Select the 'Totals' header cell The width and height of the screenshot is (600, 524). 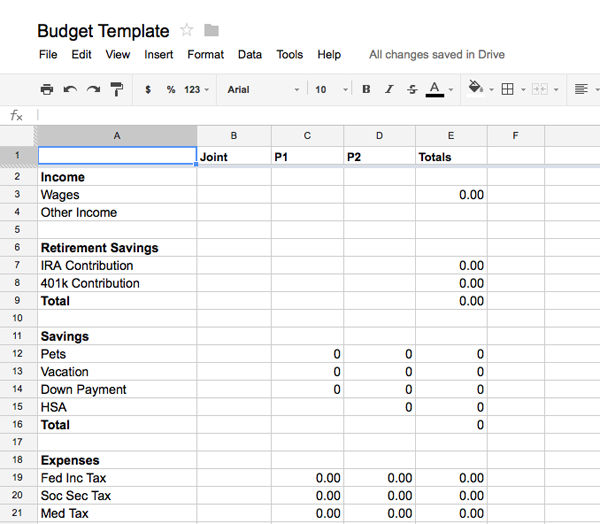[x=451, y=157]
